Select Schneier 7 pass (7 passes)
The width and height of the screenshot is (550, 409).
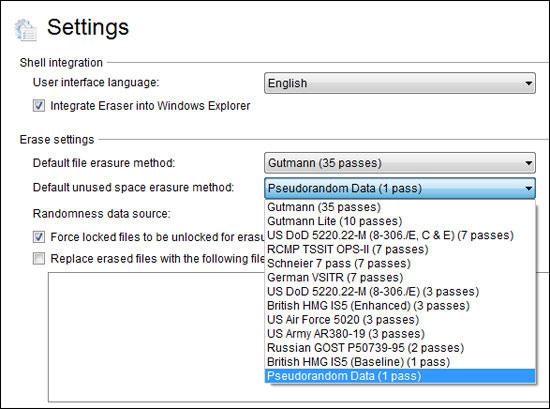click(x=400, y=263)
